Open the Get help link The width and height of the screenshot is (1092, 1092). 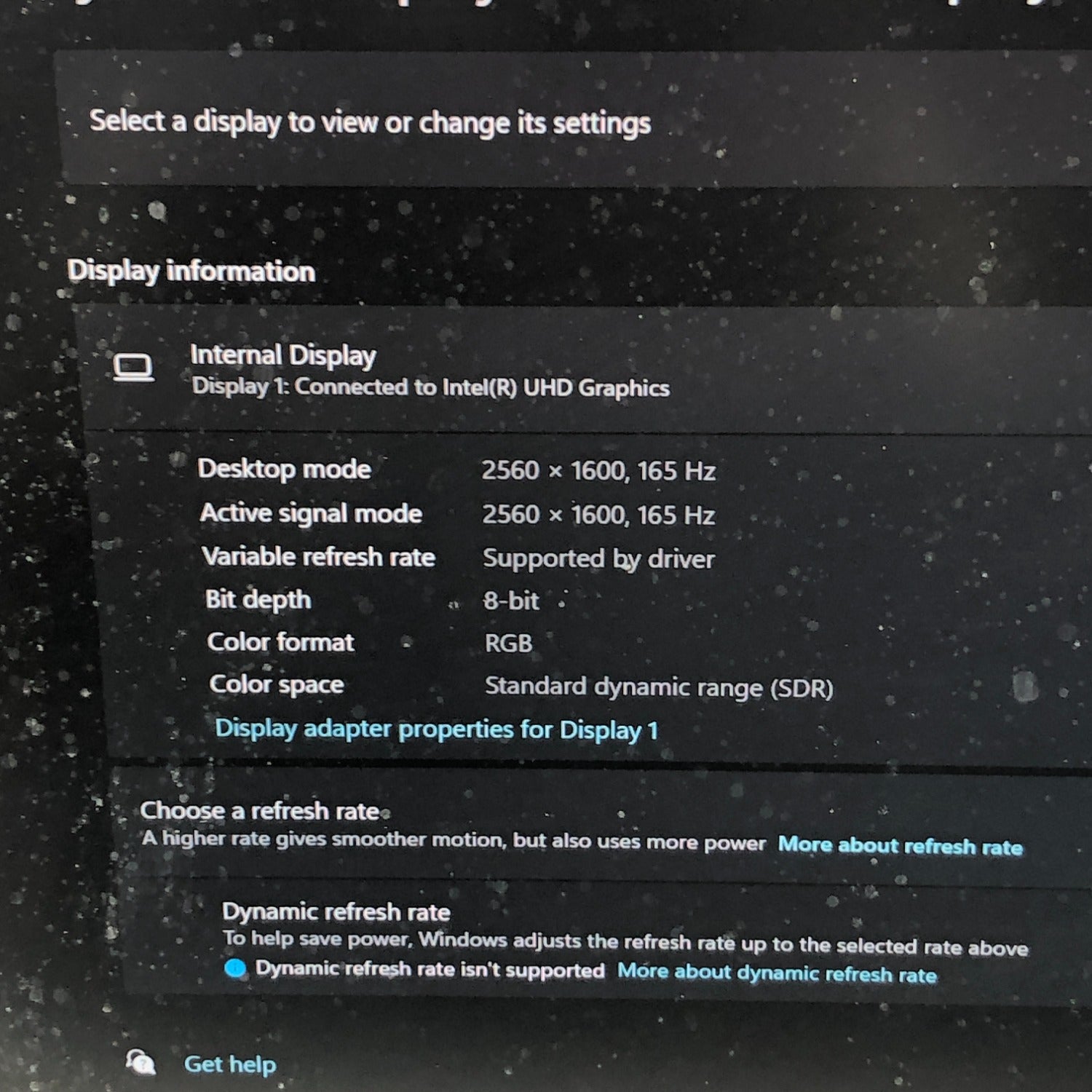230,1064
